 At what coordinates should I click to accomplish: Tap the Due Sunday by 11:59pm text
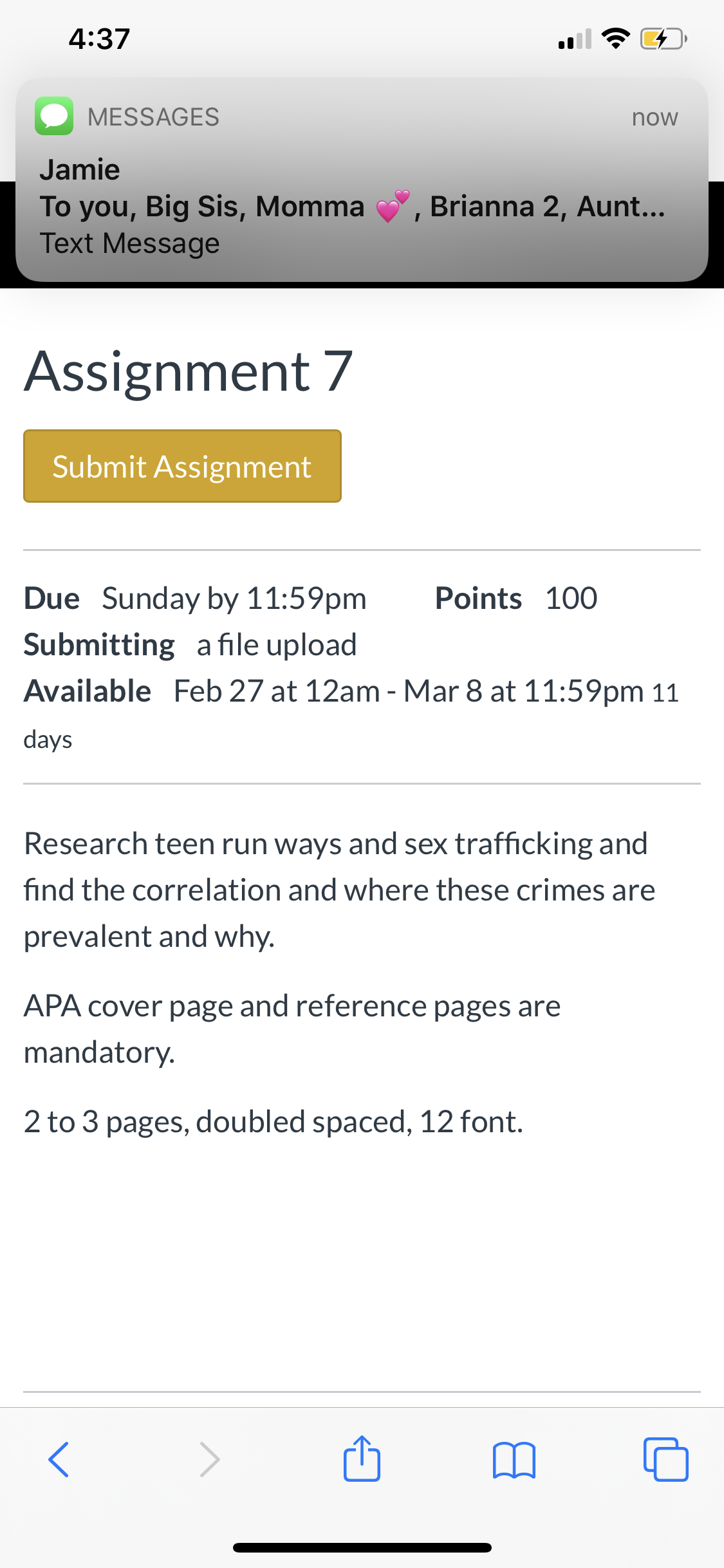click(195, 599)
